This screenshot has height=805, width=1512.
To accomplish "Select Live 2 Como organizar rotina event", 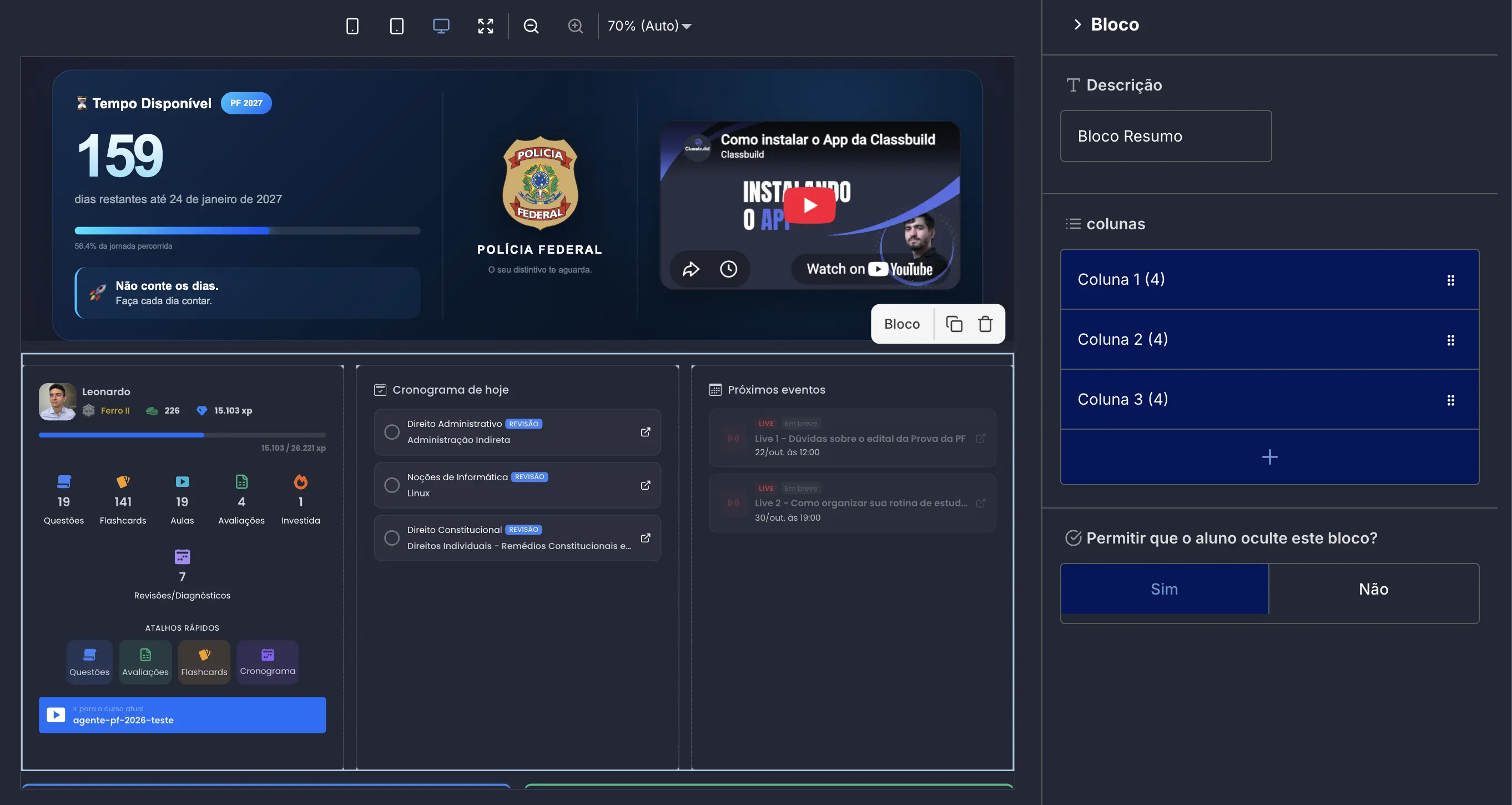I will [852, 503].
